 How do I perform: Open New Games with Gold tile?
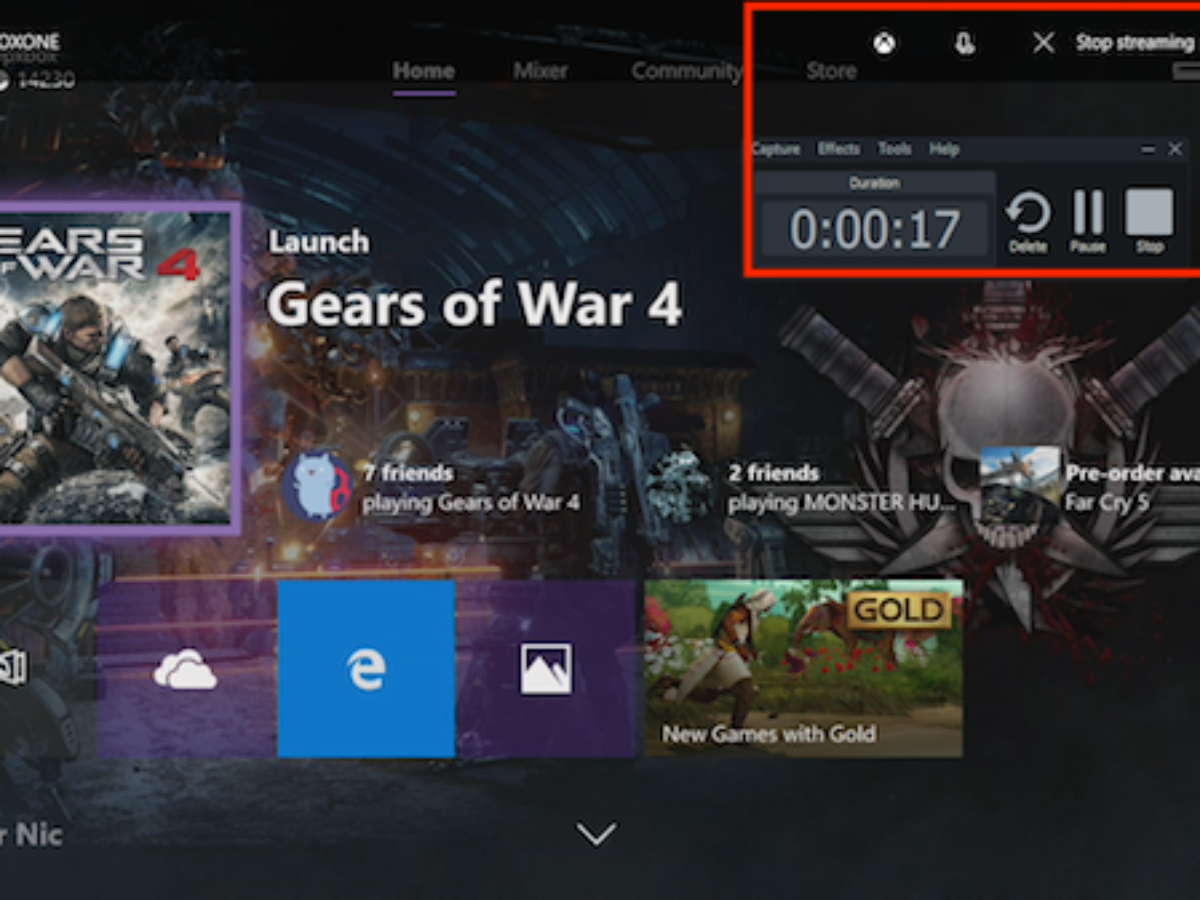[x=804, y=669]
